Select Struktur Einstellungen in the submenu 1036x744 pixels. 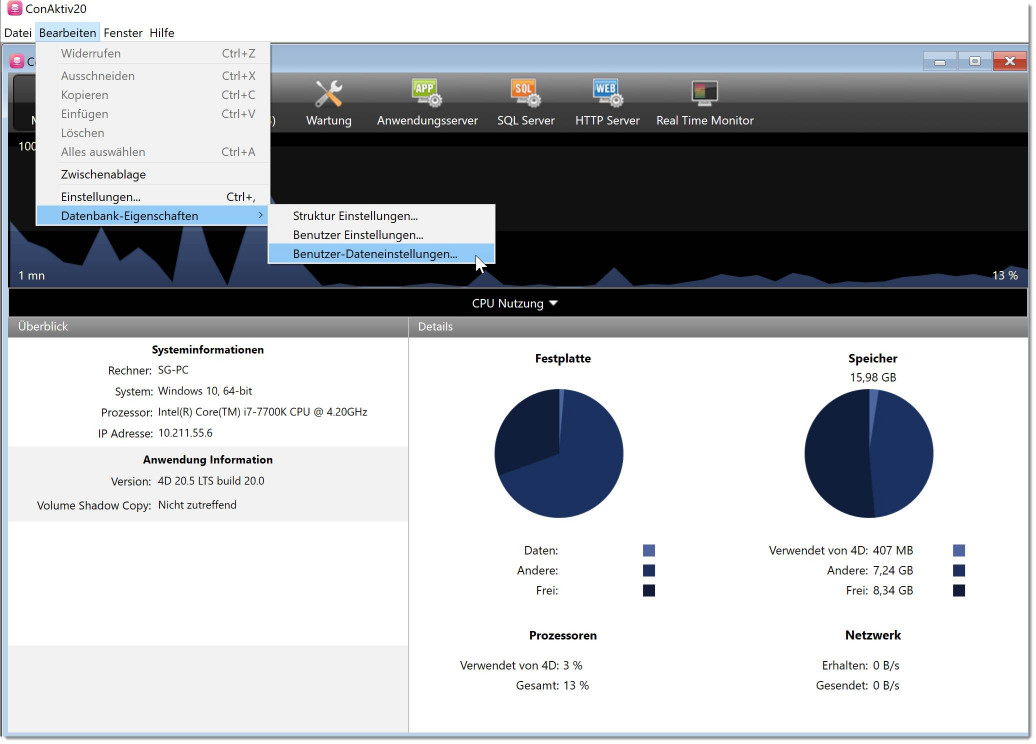355,216
